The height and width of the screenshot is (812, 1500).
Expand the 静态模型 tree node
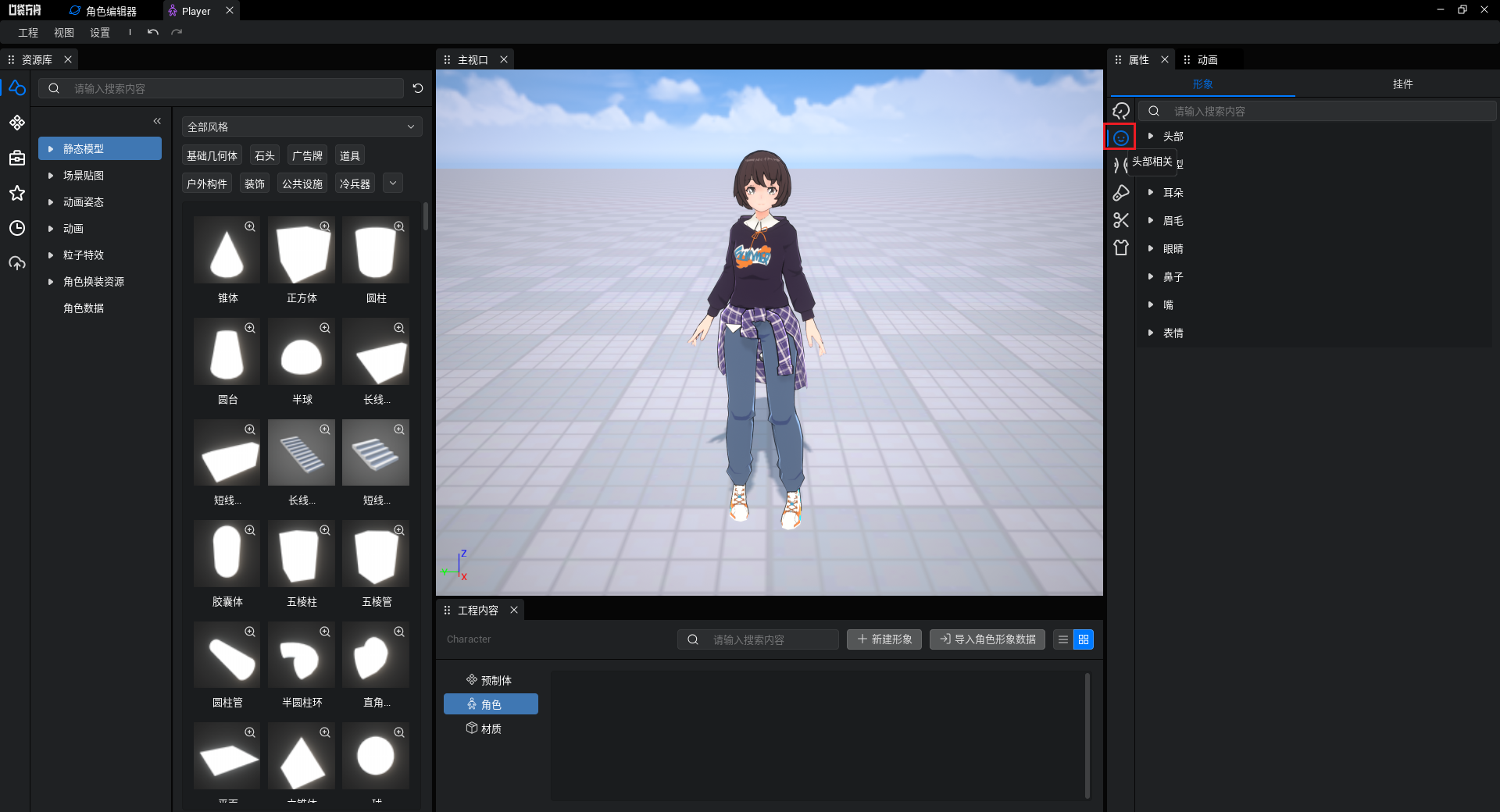[x=51, y=148]
